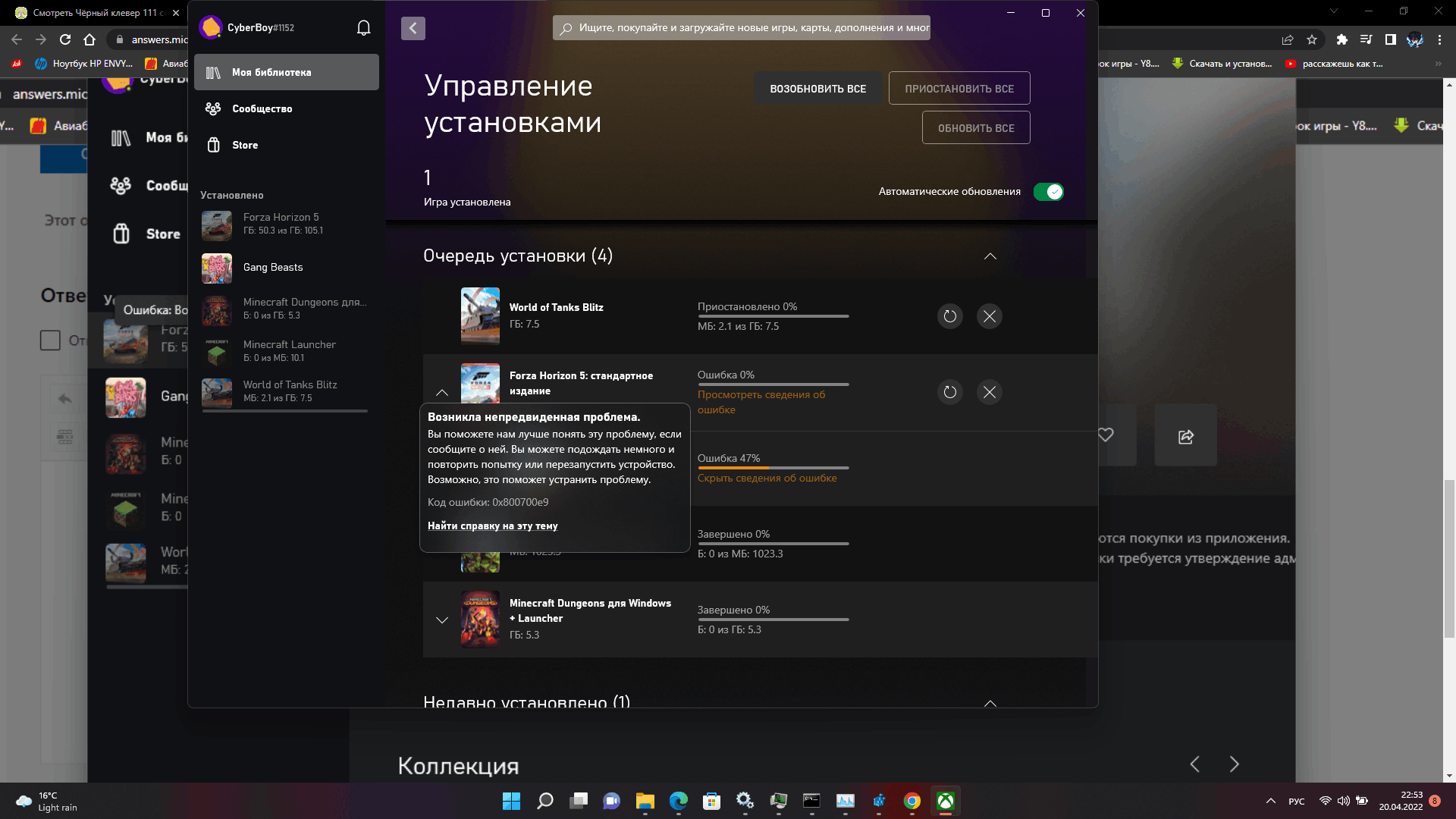
Task: Open My Library in Xbox sidebar
Action: pyautogui.click(x=287, y=72)
